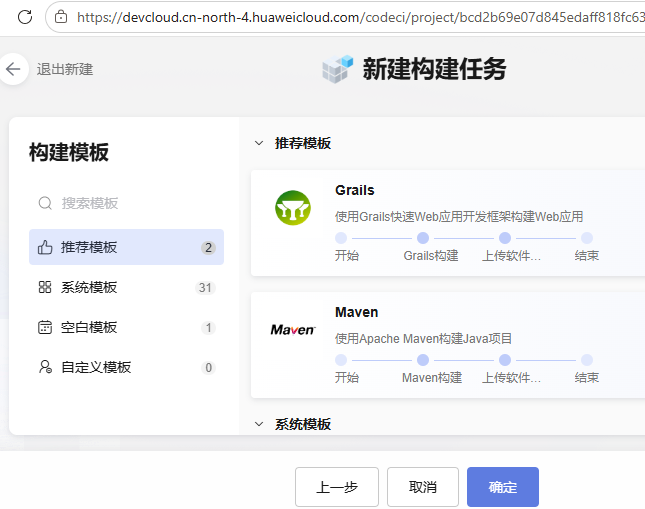Click the 开始 step dot in Maven card

[x=341, y=360]
